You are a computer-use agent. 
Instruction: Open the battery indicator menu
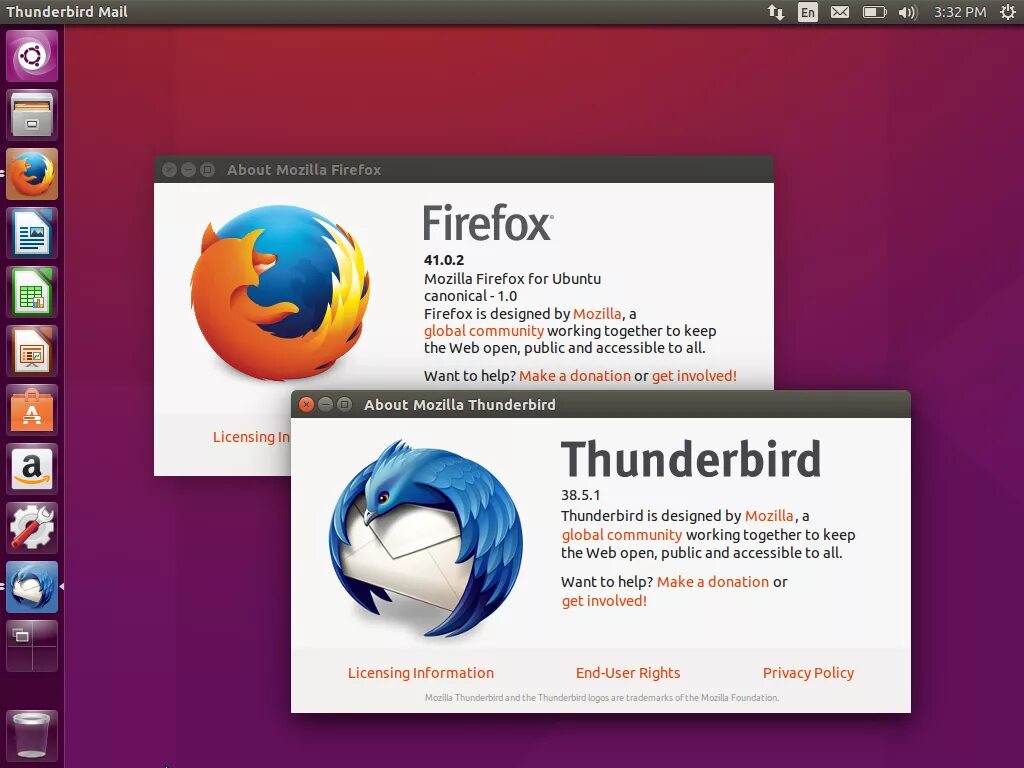coord(874,12)
